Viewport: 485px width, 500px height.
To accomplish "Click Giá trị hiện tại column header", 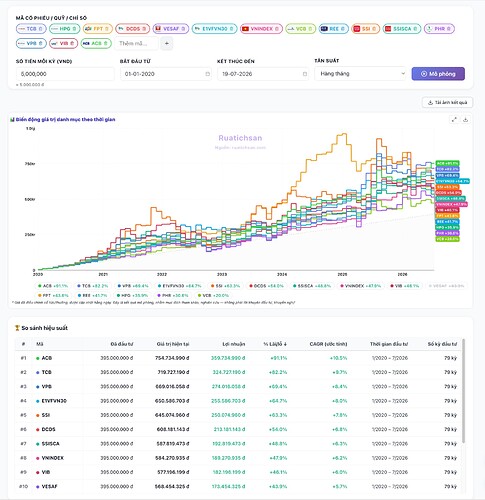I will click(x=173, y=344).
